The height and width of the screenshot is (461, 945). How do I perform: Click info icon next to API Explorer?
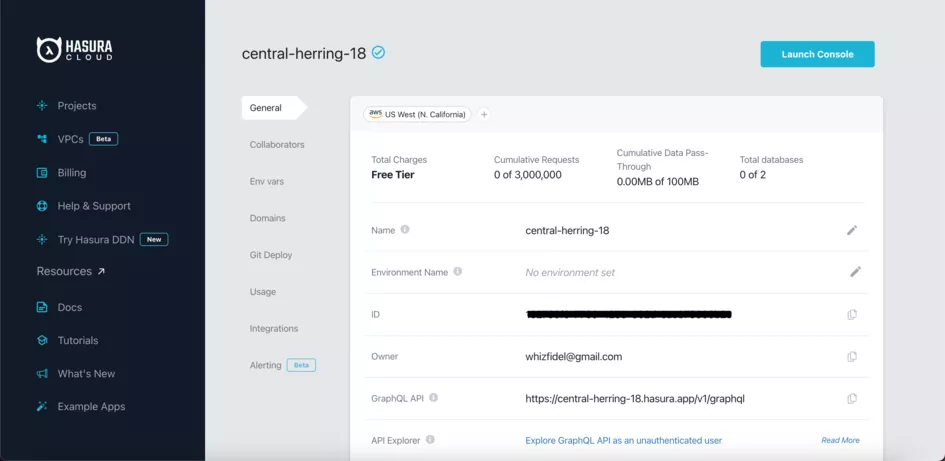tap(430, 440)
